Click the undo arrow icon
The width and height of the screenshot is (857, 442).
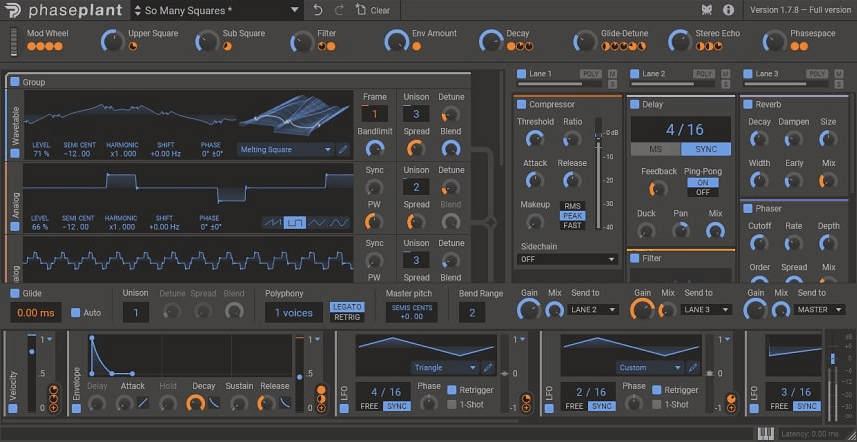point(318,10)
